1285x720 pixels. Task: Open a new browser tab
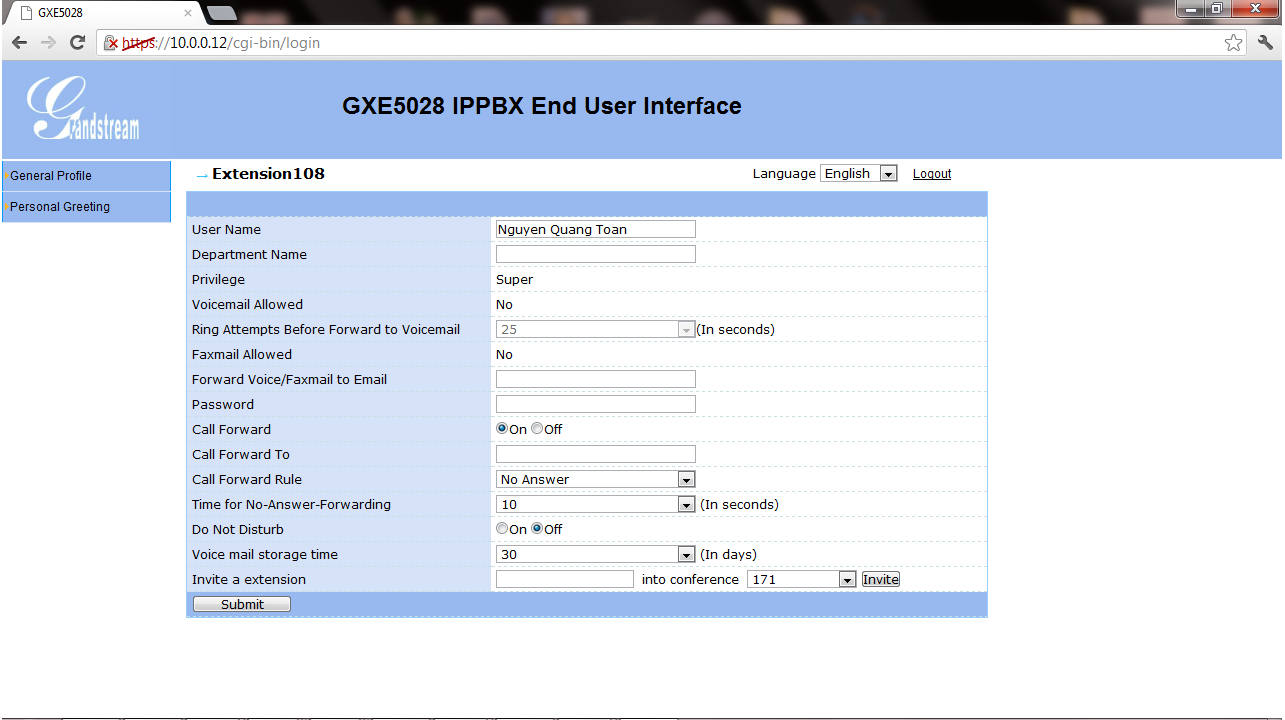(221, 13)
